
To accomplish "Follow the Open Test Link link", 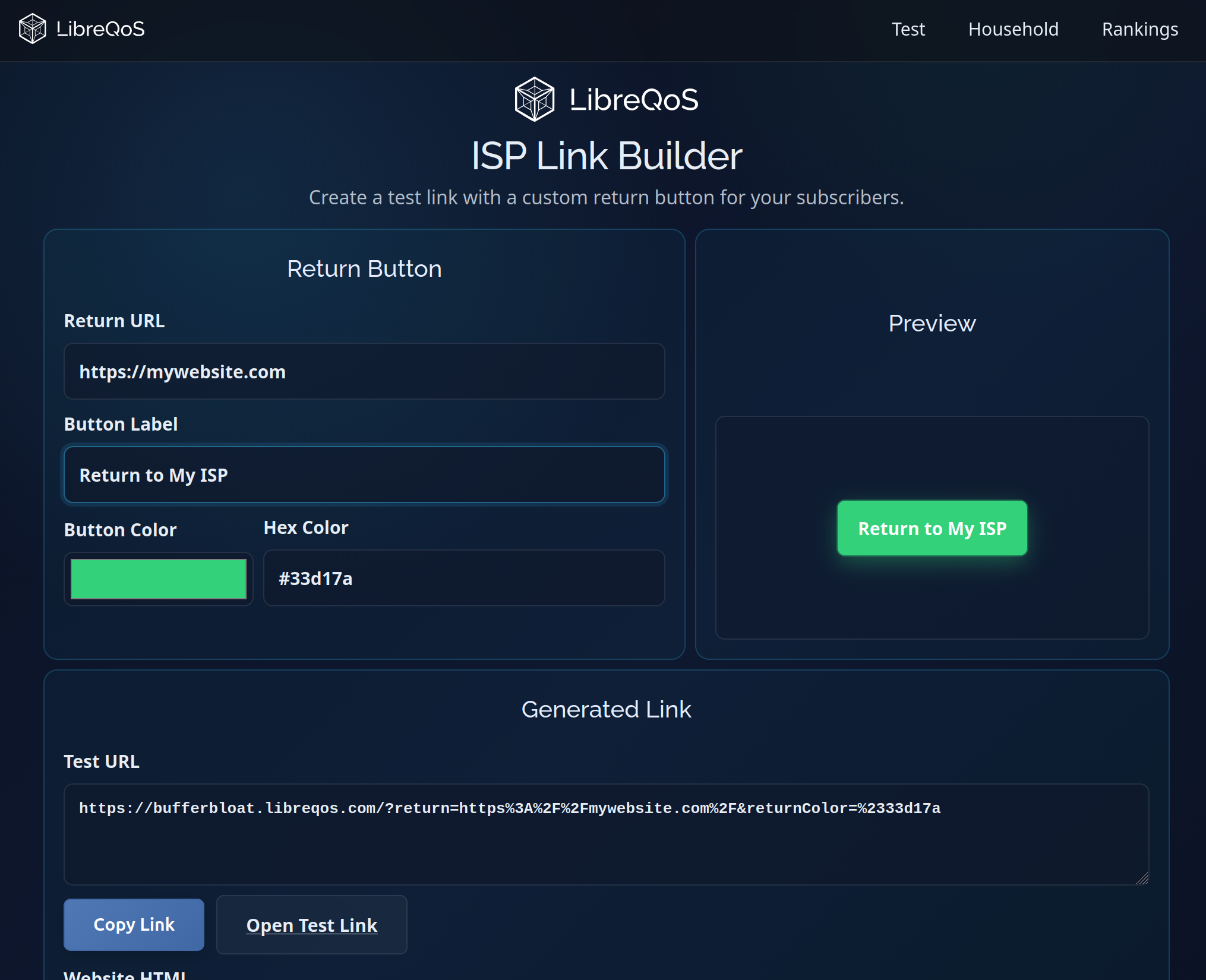I will tap(312, 925).
